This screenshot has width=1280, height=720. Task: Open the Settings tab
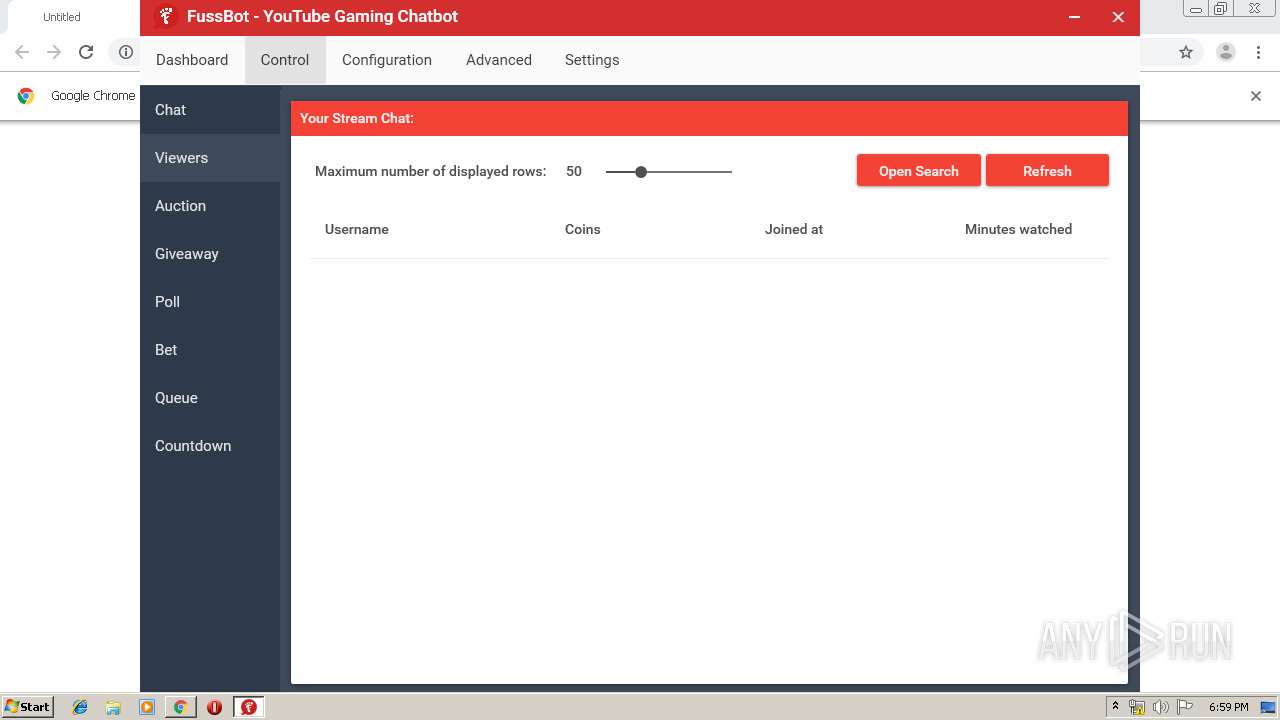pos(592,60)
